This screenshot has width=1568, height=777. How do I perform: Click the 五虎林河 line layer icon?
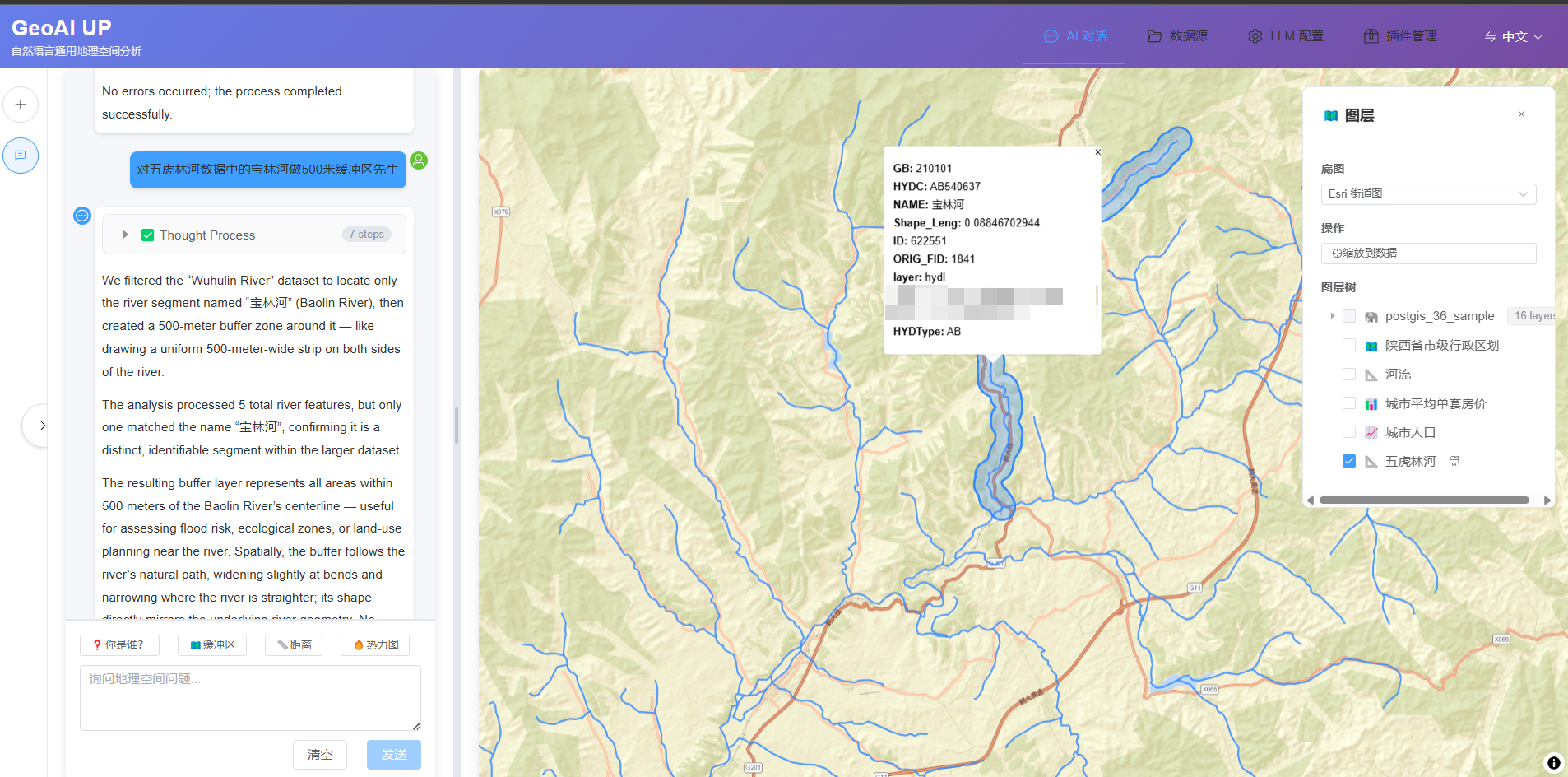1371,462
